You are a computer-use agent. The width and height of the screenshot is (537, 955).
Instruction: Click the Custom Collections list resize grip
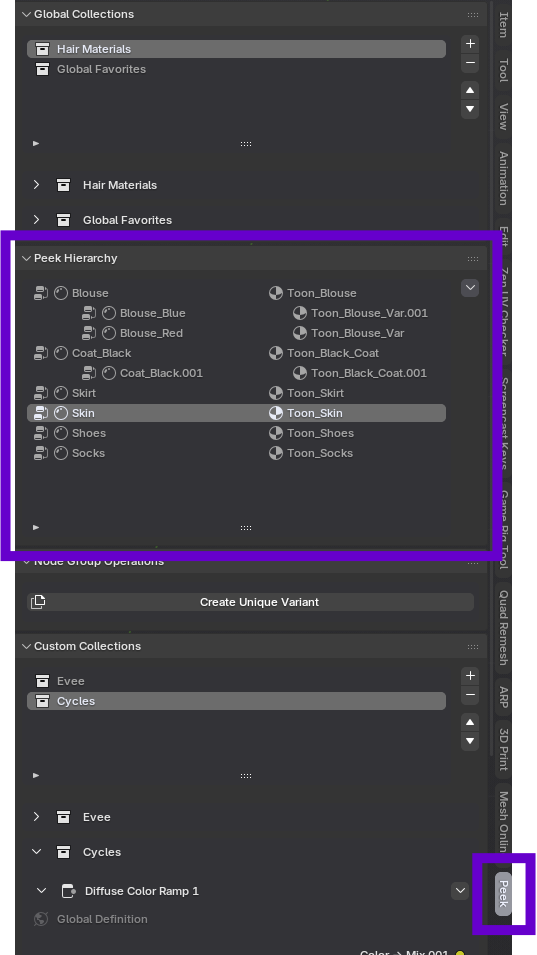[246, 776]
